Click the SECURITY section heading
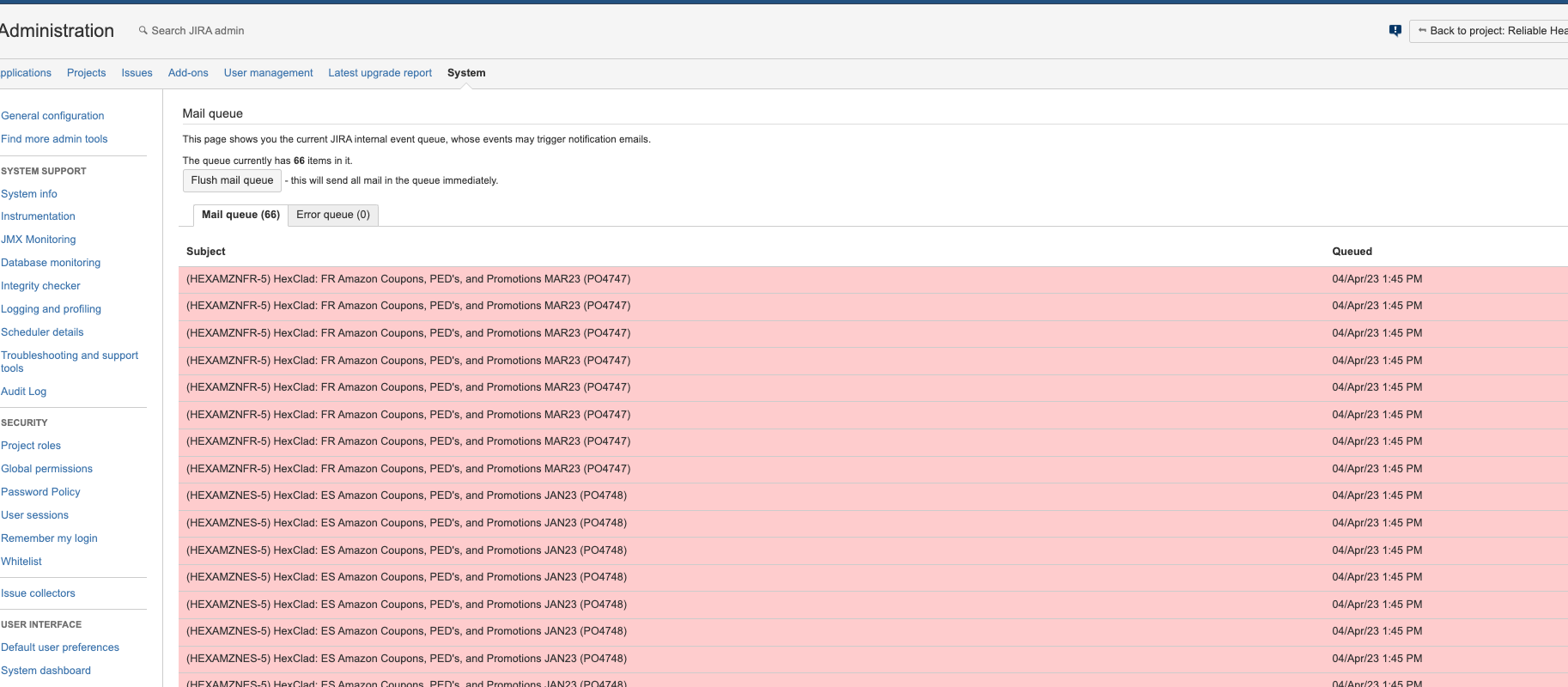Viewport: 1568px width, 687px height. 24,423
